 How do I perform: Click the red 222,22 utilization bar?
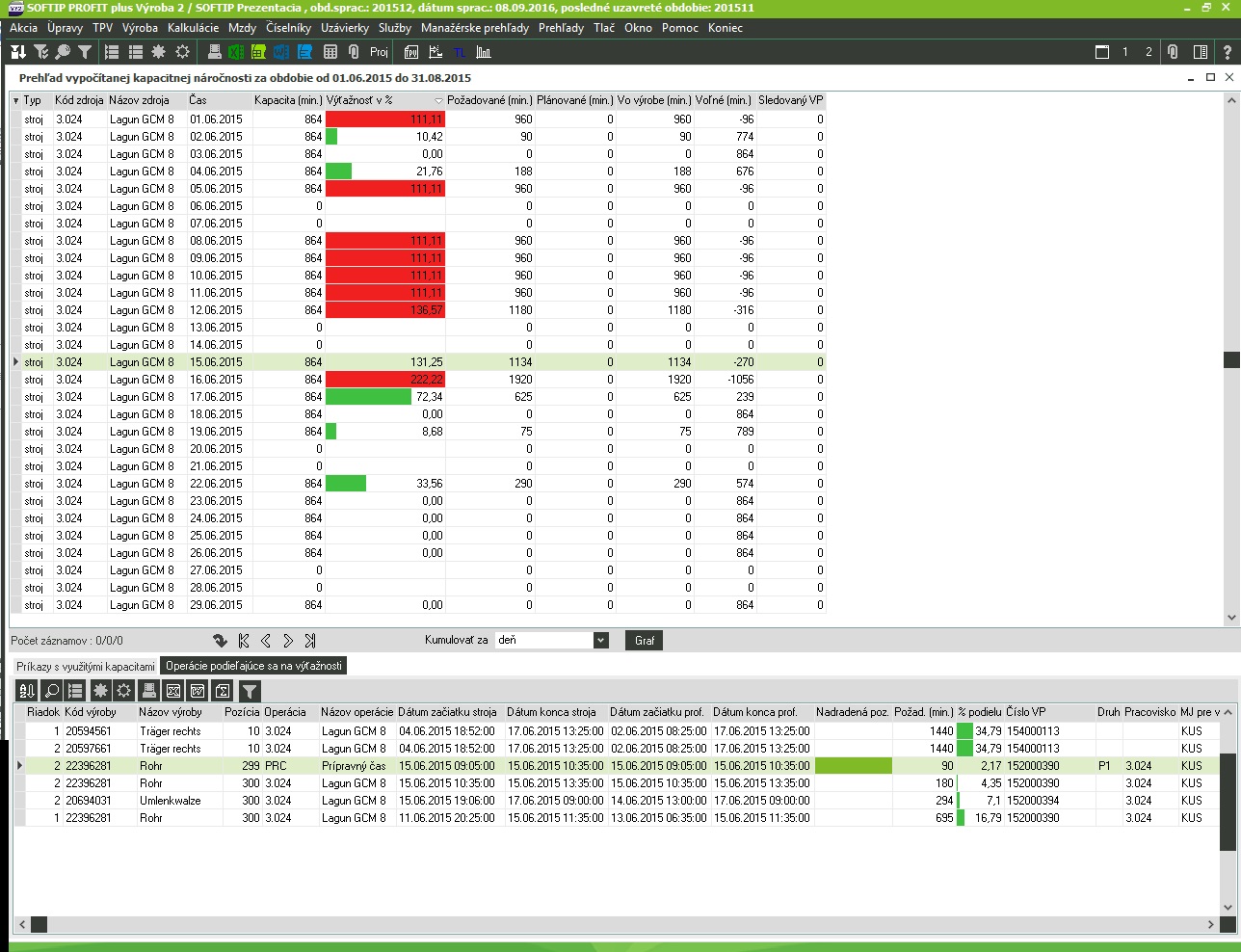pos(384,380)
